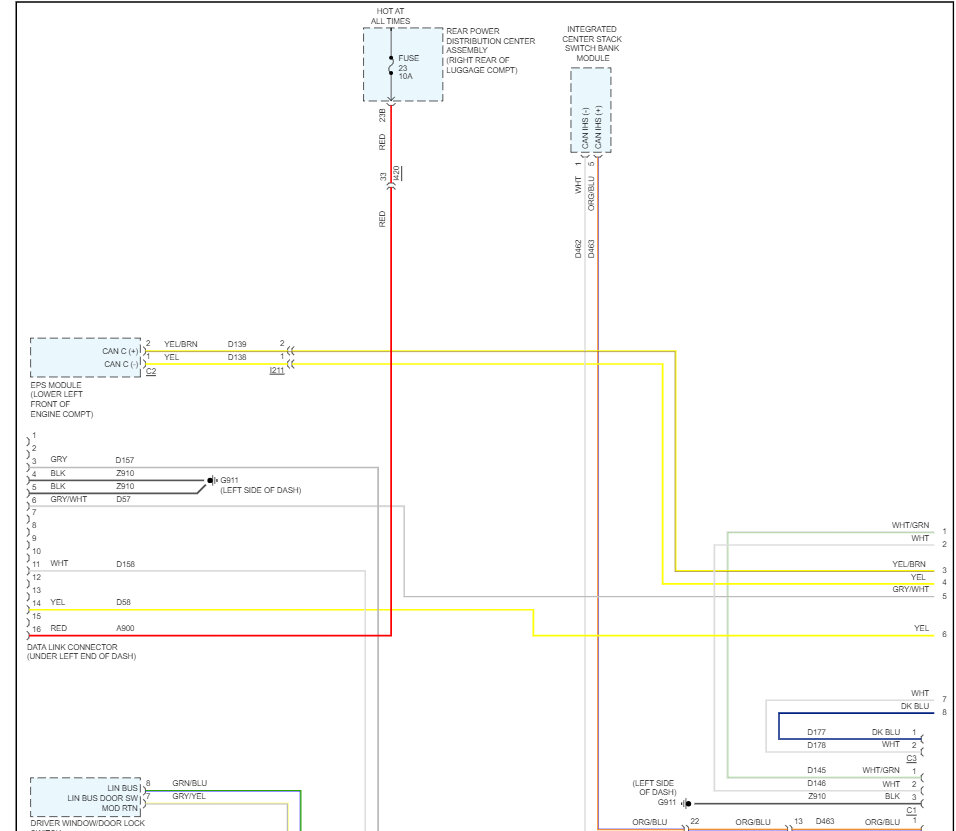Click the G911 ground symbol beside pin 4

pyautogui.click(x=211, y=480)
